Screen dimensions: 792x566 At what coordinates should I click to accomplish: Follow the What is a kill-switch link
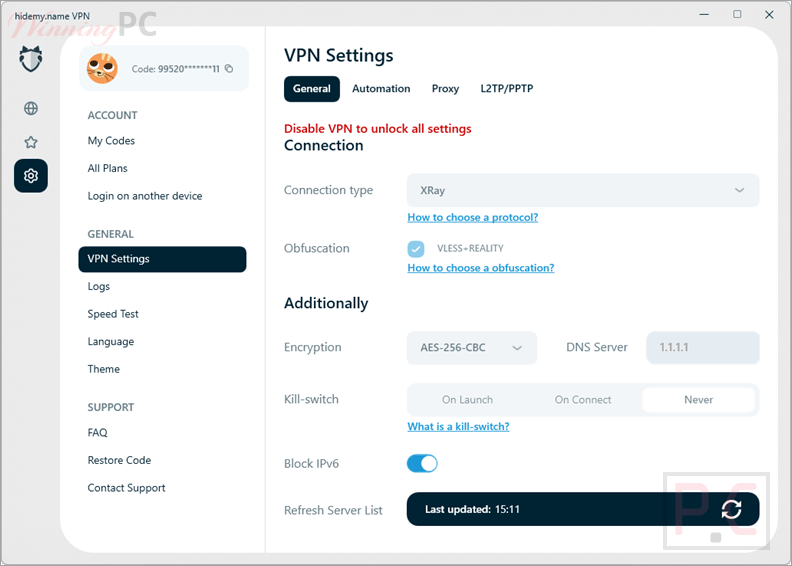coord(458,426)
